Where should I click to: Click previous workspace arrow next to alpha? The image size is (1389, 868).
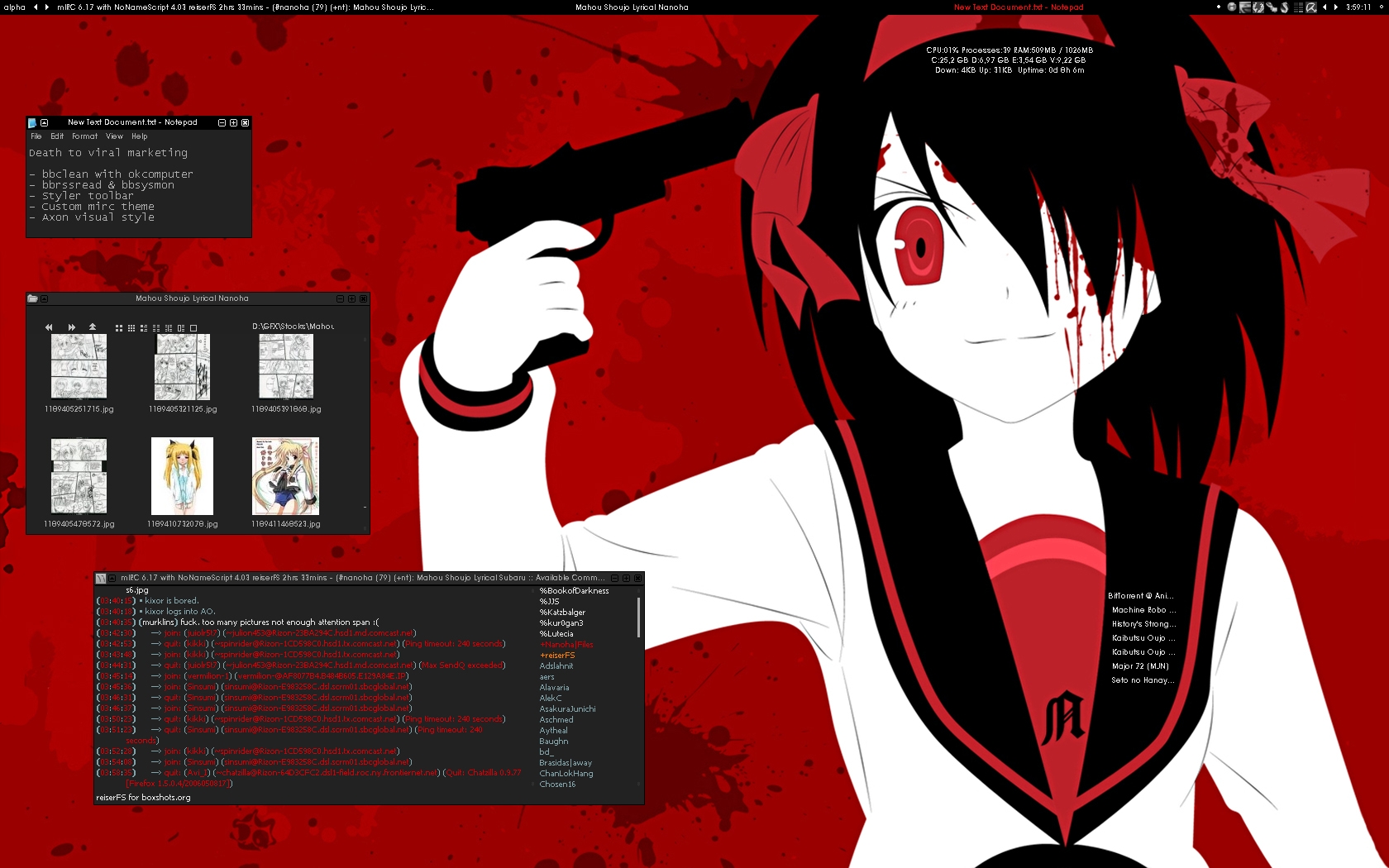pos(36,7)
